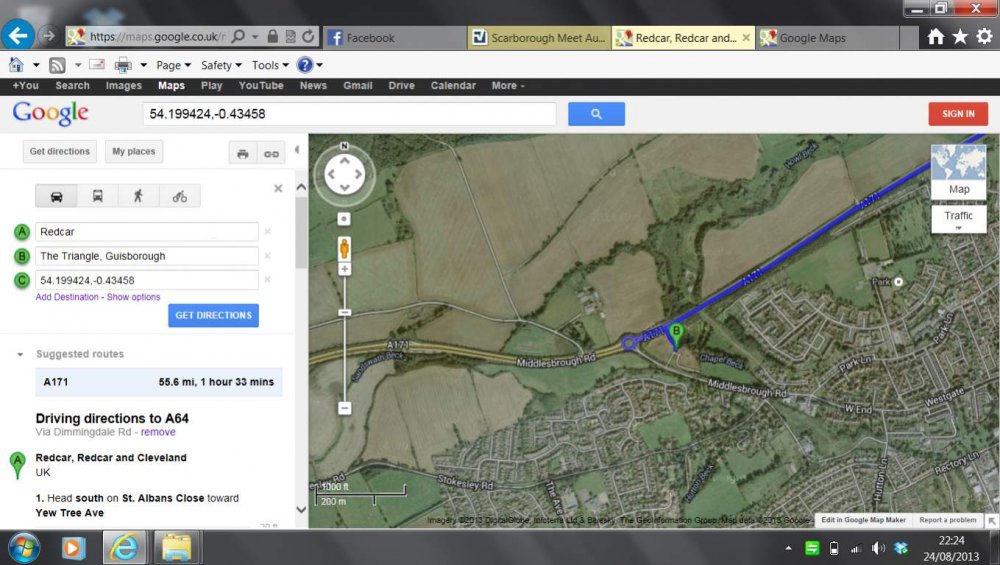Click the link share icon
This screenshot has height=565, width=1000.
270,153
